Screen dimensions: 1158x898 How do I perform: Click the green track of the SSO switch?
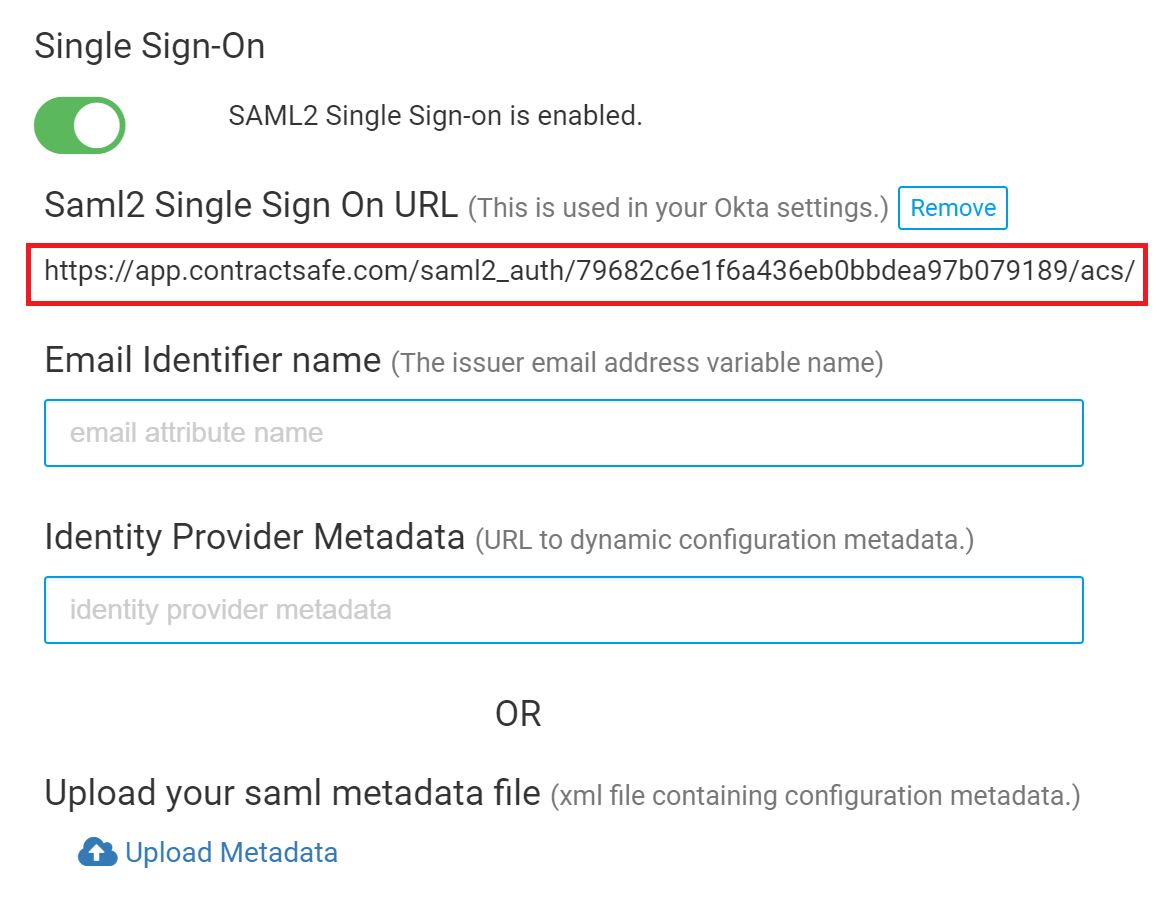(x=53, y=126)
